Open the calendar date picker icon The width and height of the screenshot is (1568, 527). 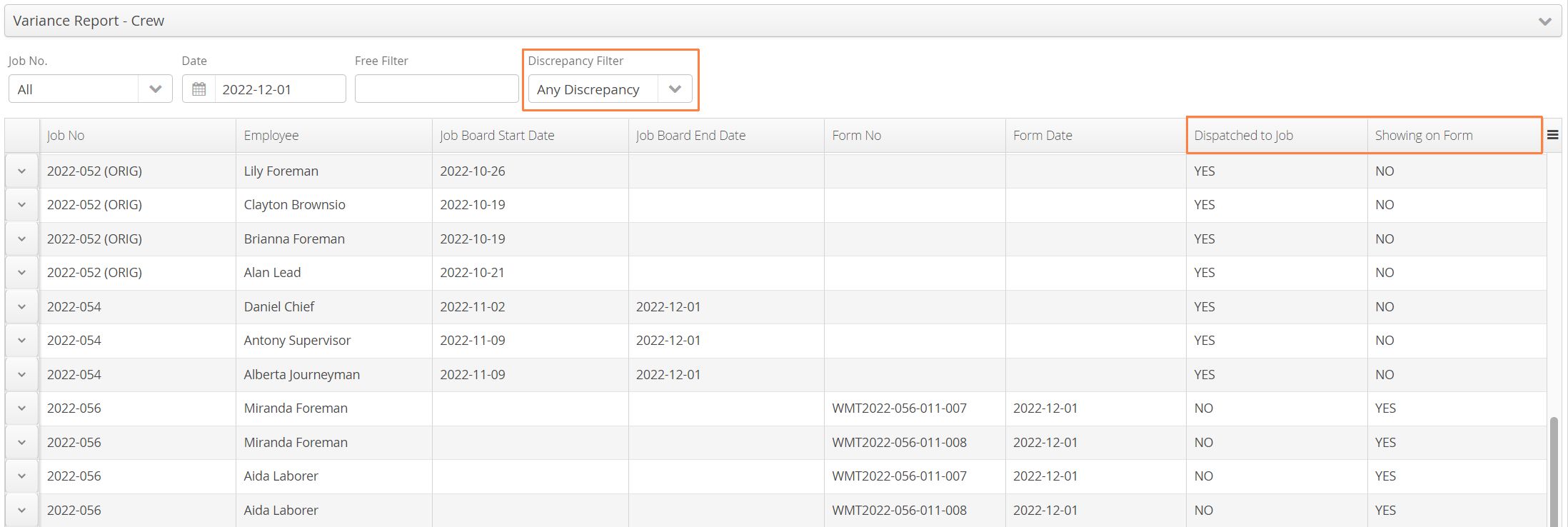click(198, 89)
